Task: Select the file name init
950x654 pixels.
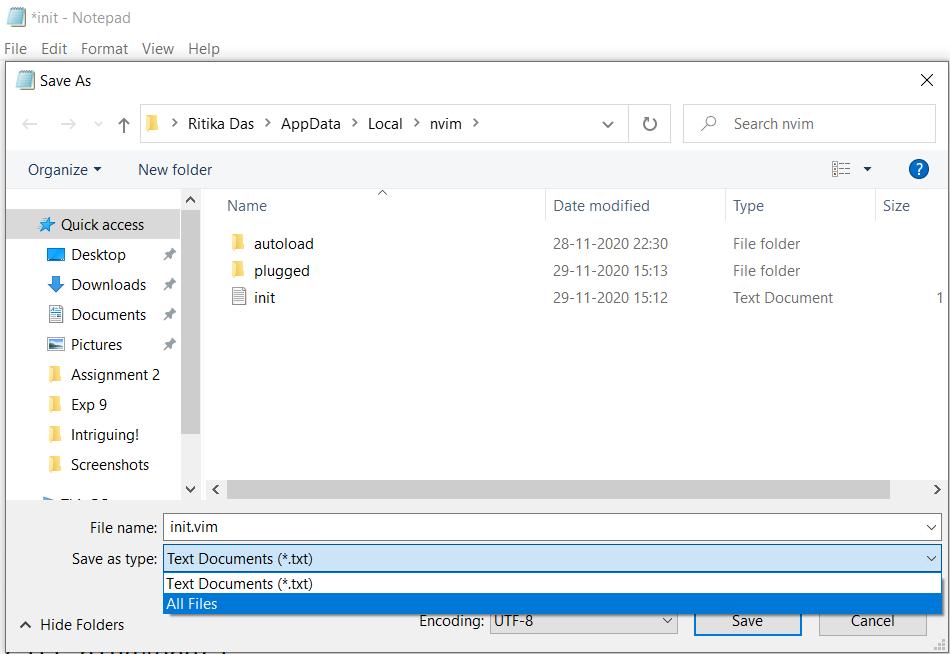Action: 264,298
